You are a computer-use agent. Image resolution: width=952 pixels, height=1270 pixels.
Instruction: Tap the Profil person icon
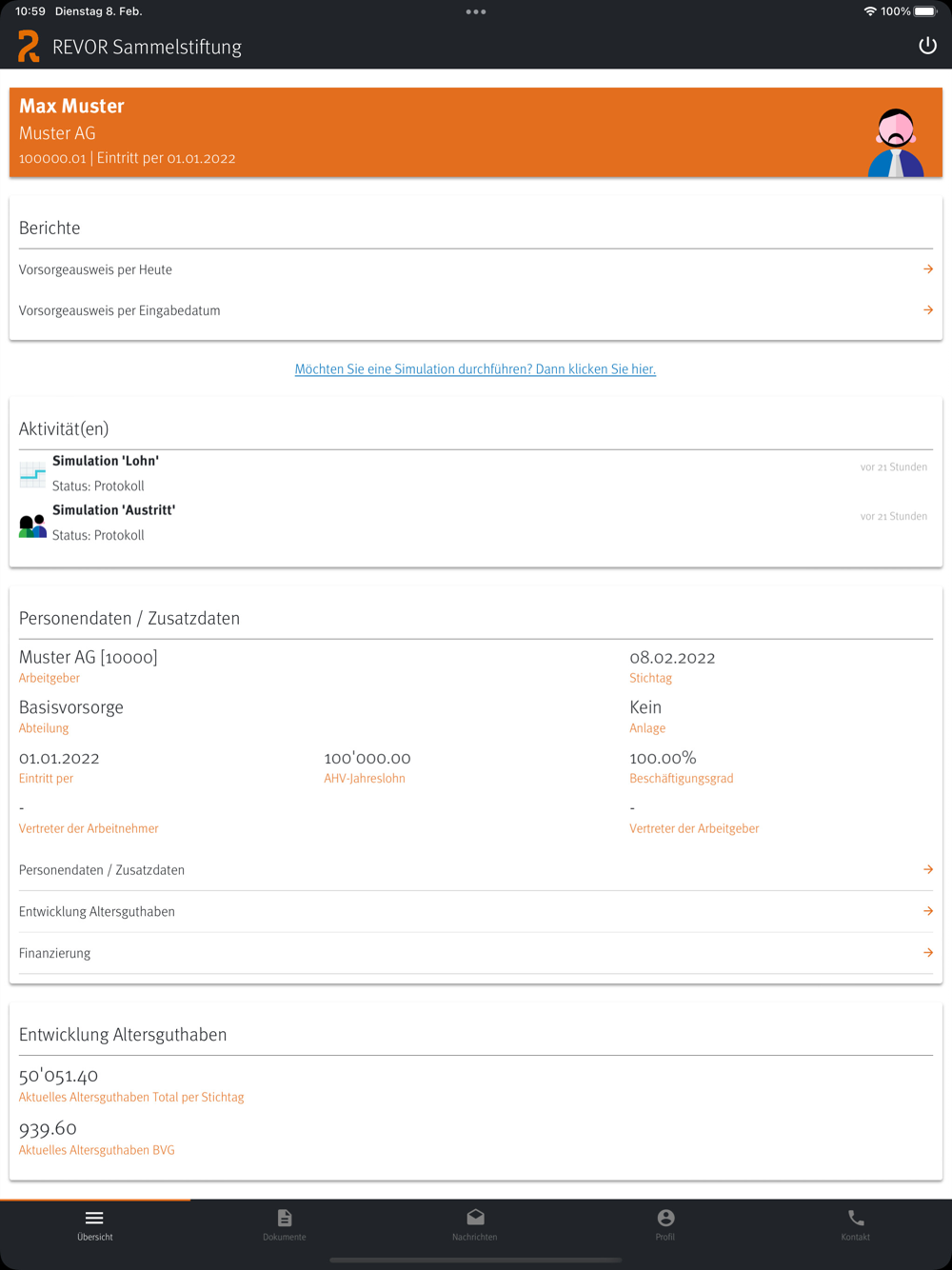(665, 1218)
